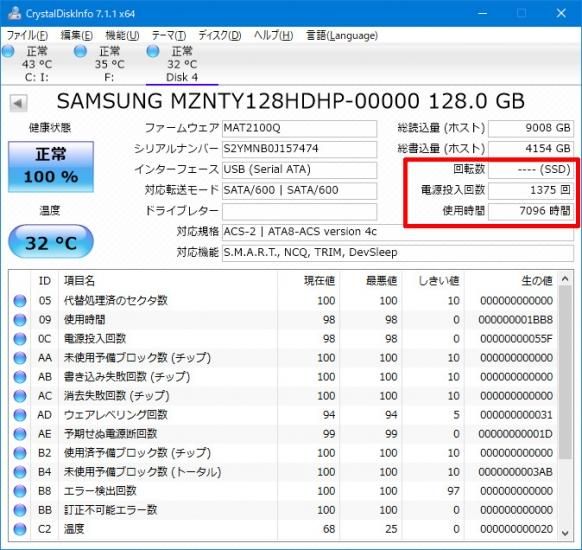
Task: Click the status icon for attribute AD
Action: click(20, 415)
